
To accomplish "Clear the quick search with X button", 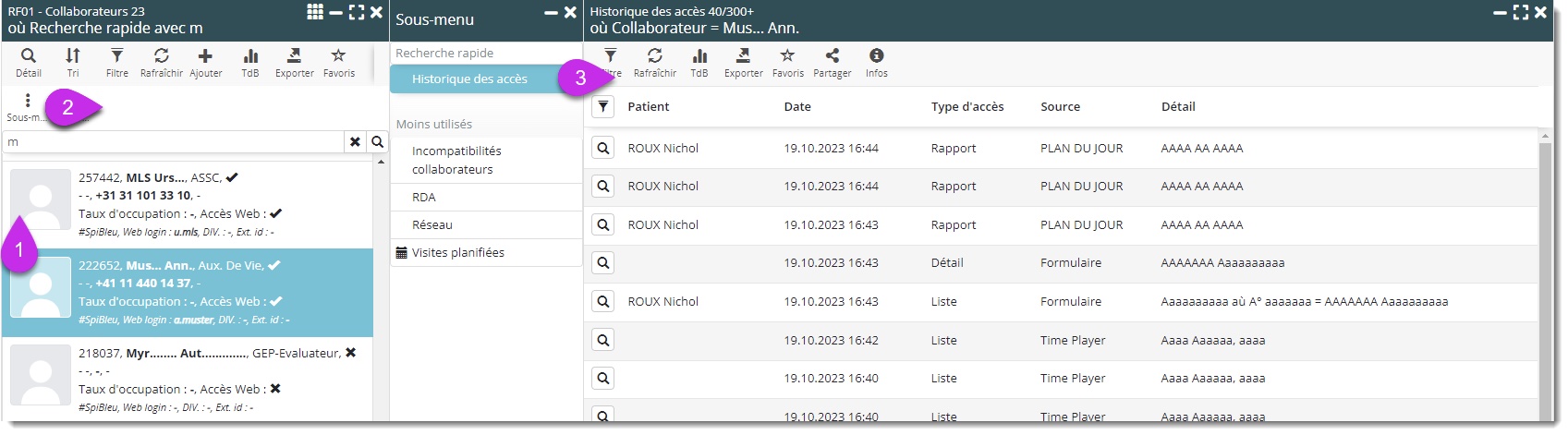I will tap(355, 141).
